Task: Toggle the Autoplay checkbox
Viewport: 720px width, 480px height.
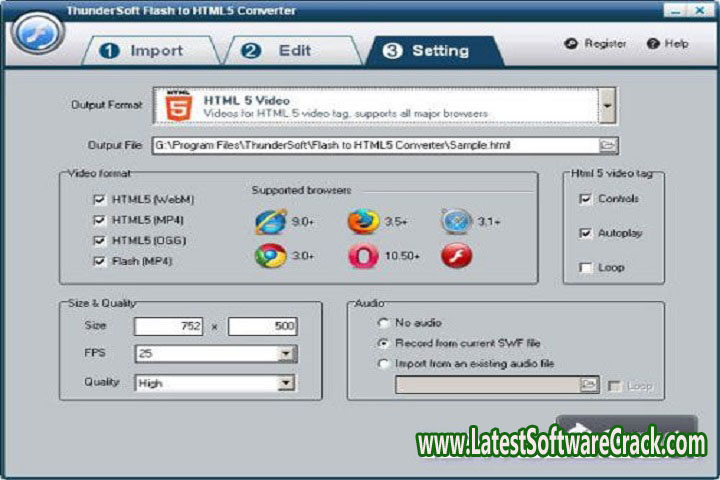Action: pos(585,233)
